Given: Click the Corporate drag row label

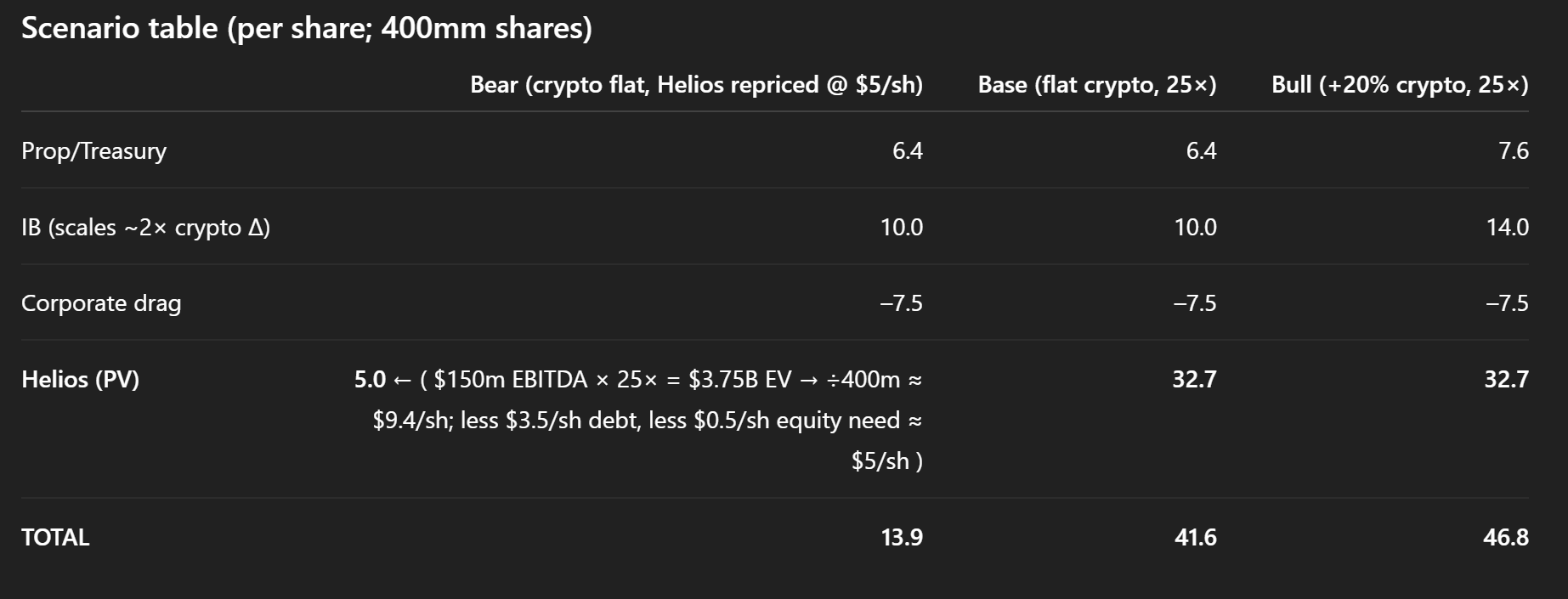Looking at the screenshot, I should coord(101,303).
